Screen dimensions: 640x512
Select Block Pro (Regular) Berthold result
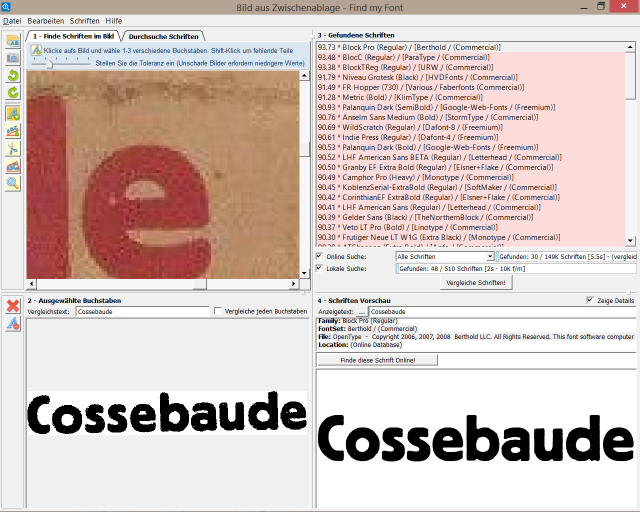(471, 47)
